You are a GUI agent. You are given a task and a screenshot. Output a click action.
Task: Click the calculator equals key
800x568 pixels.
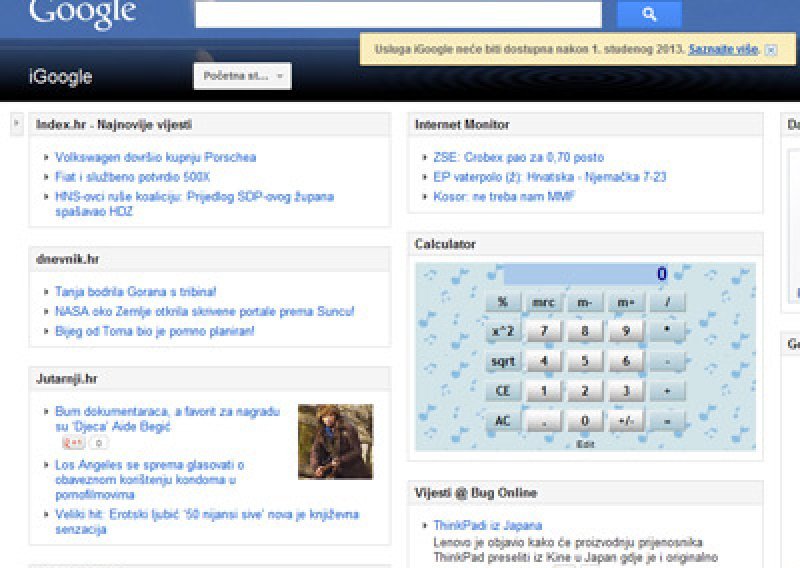tap(667, 422)
